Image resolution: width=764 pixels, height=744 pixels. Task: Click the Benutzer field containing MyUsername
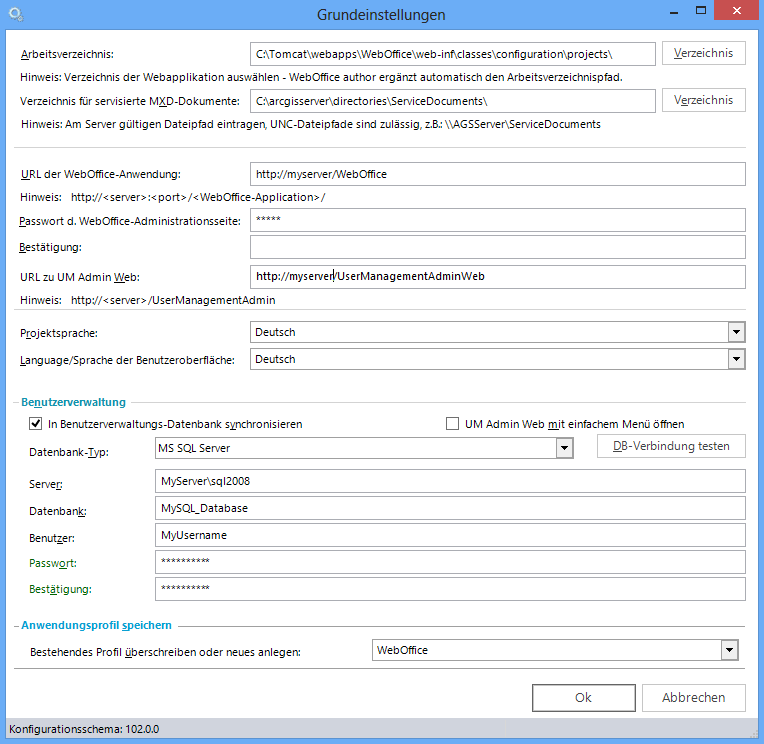[x=450, y=535]
